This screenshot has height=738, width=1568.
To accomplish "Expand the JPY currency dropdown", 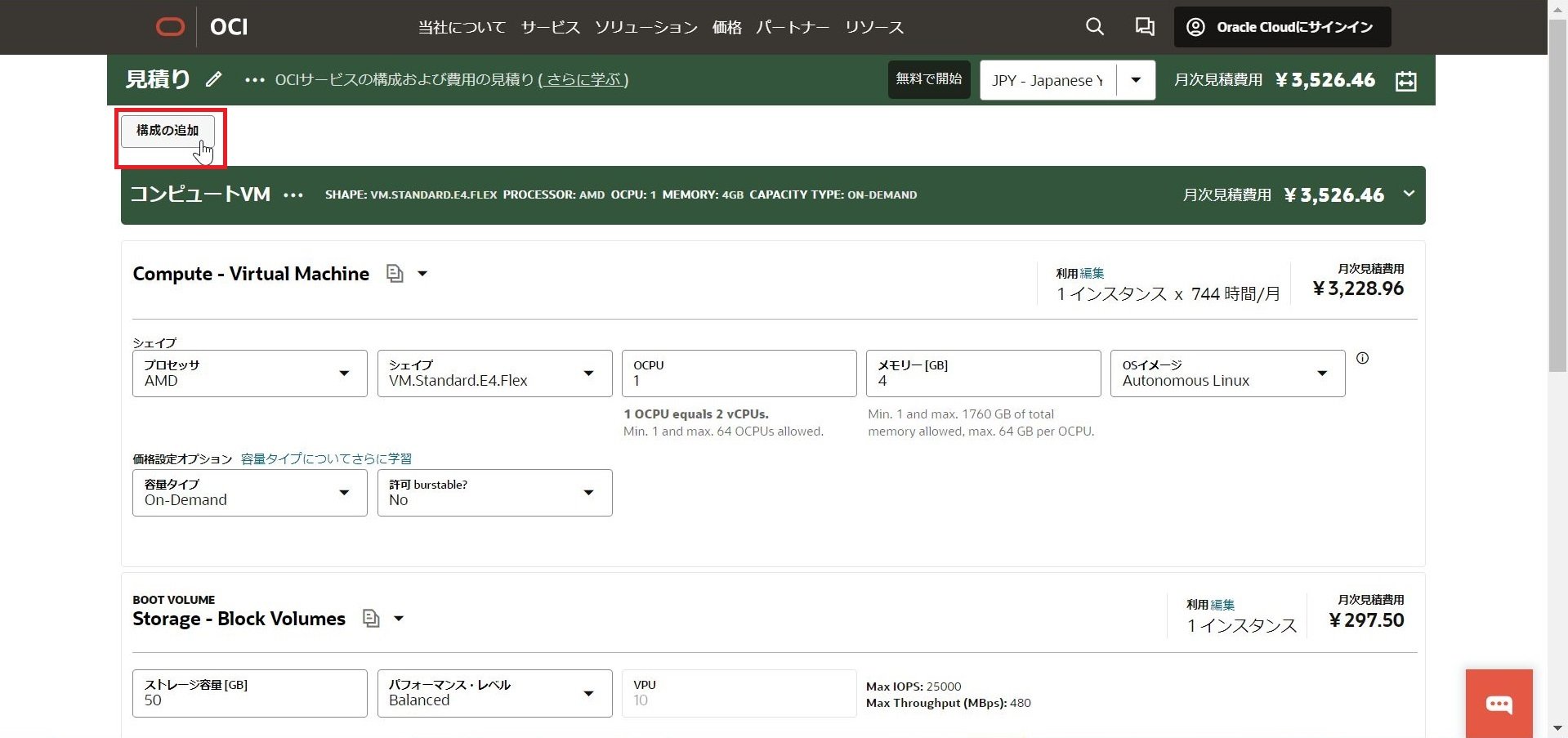I will pyautogui.click(x=1135, y=80).
